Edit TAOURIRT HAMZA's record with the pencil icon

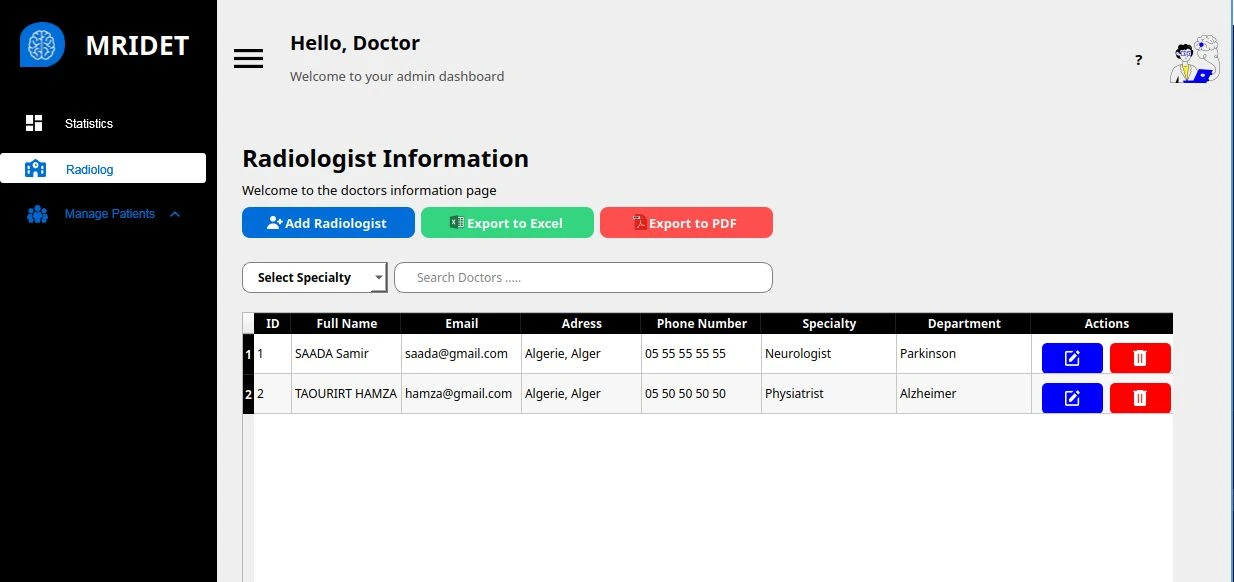click(1071, 397)
